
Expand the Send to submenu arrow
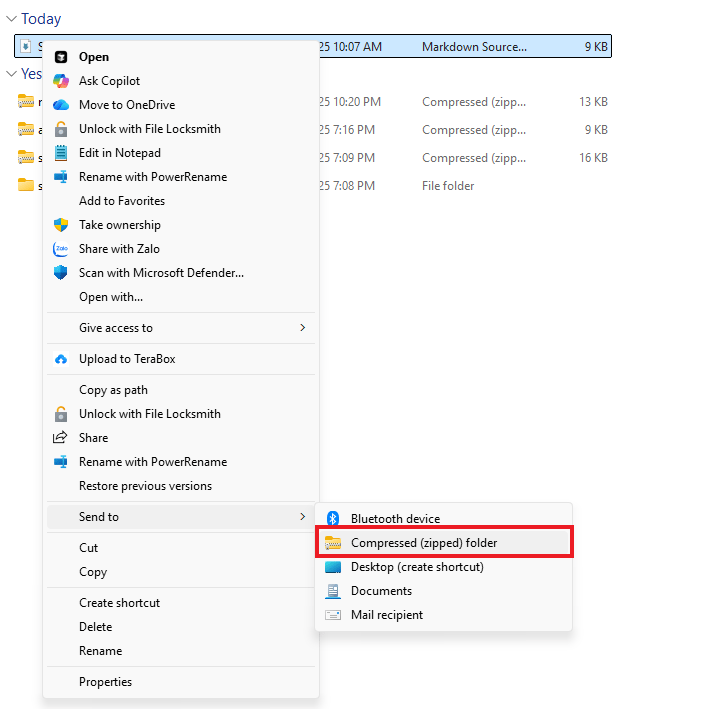click(x=303, y=516)
